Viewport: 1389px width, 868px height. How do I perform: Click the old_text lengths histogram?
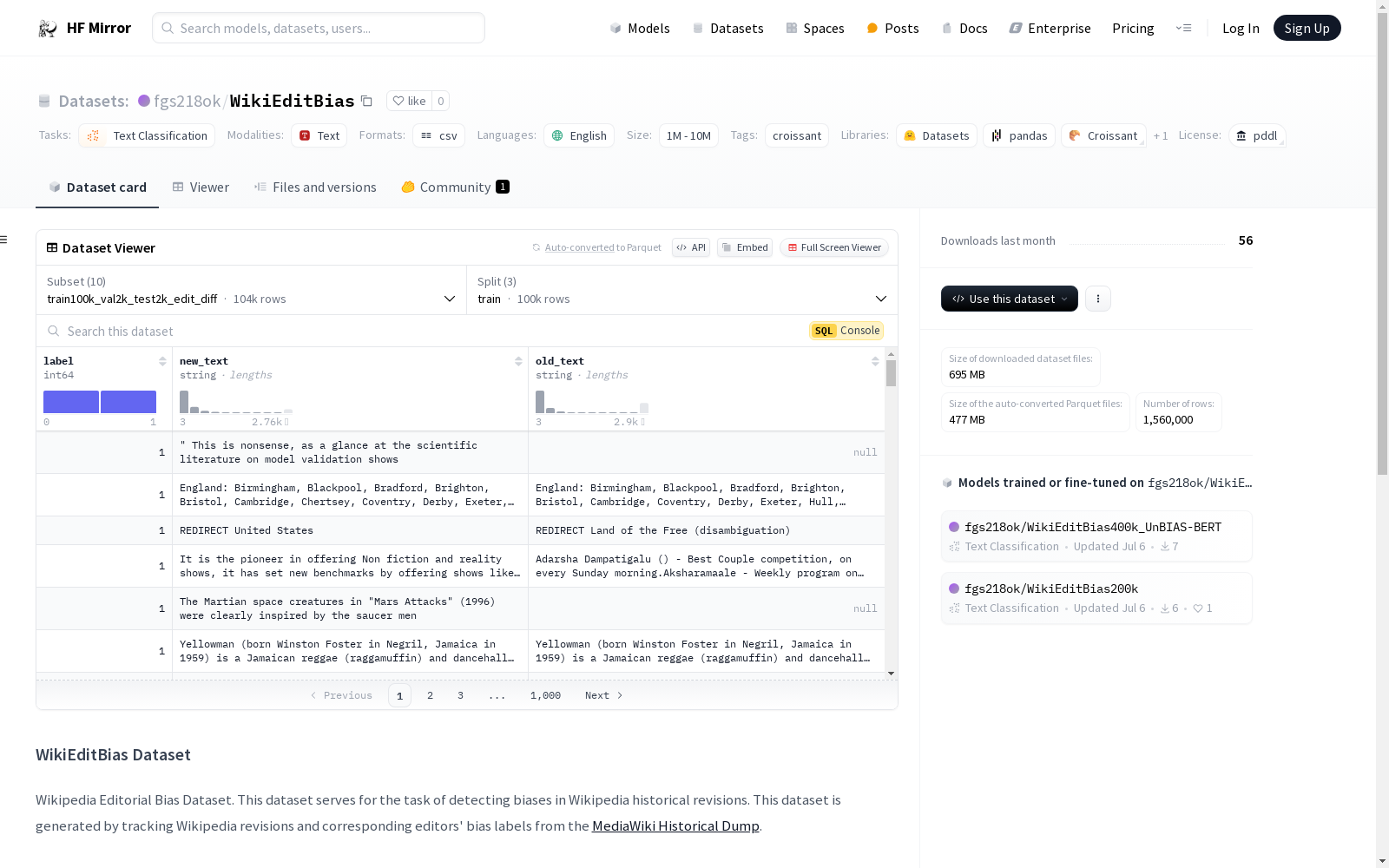[x=592, y=402]
